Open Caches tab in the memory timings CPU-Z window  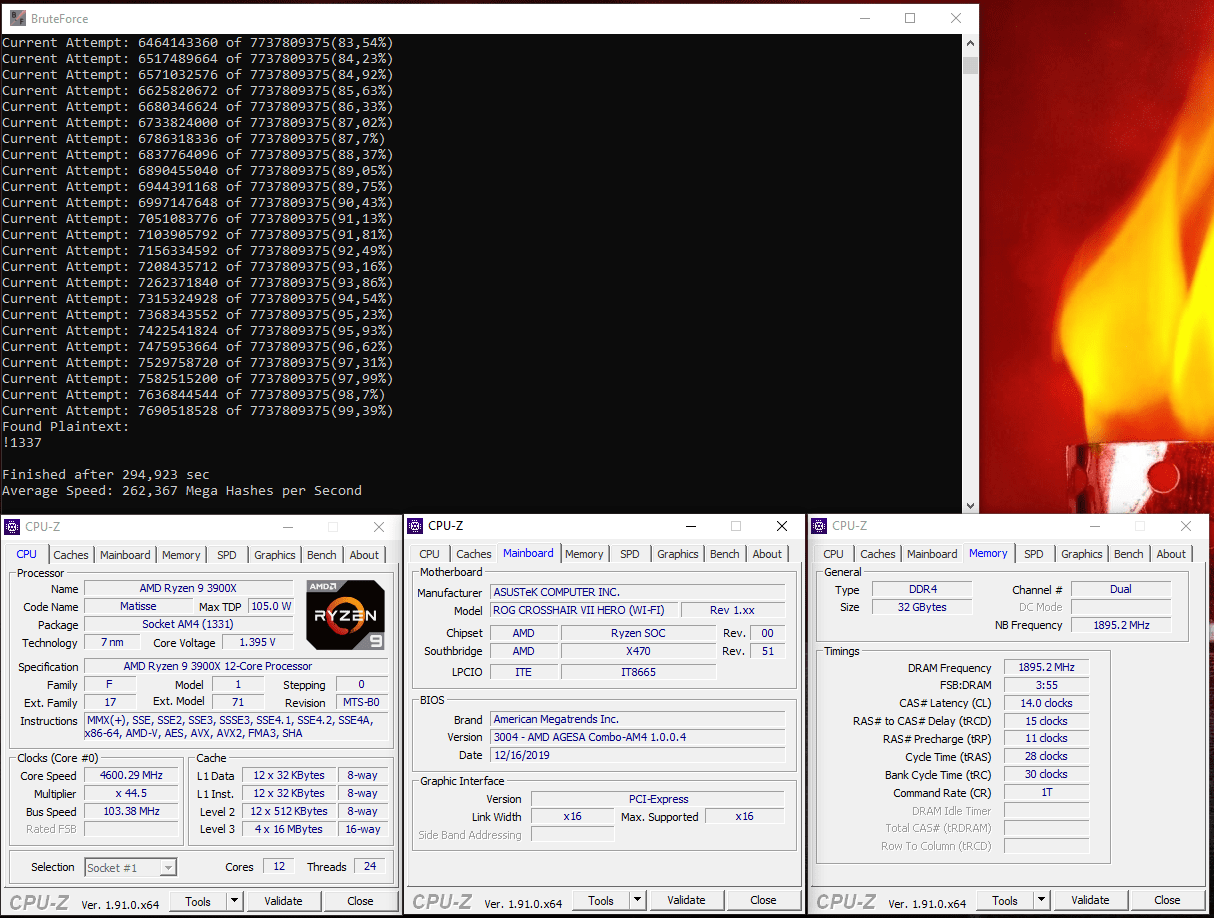click(878, 554)
